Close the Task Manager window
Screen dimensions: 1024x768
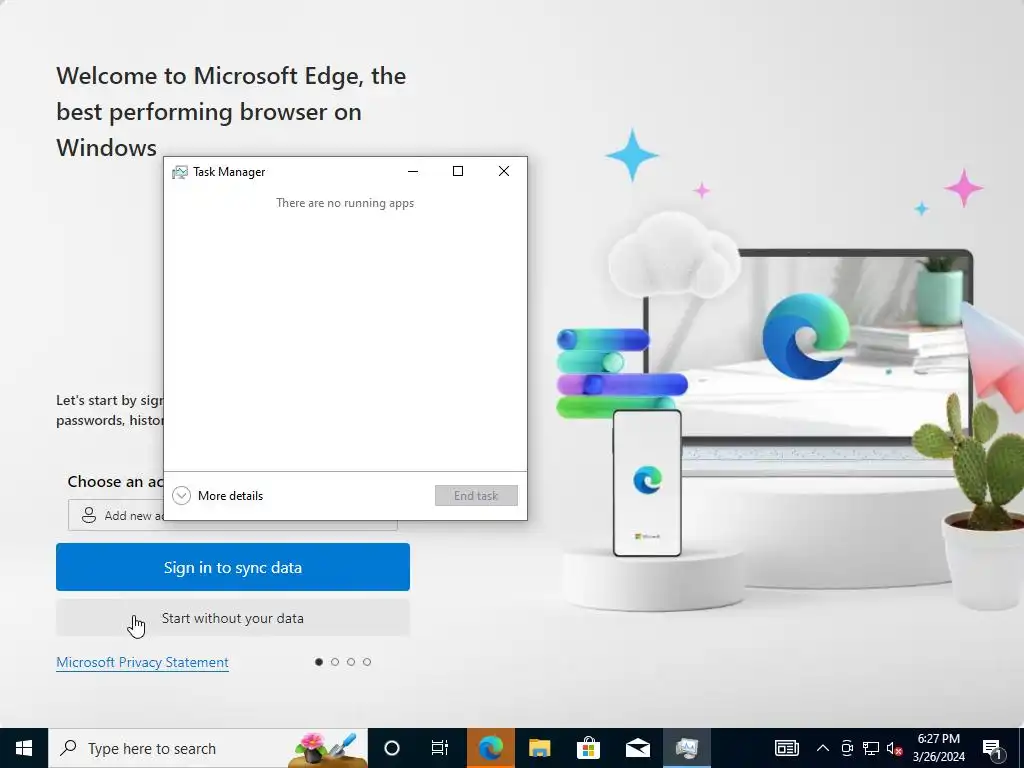504,171
